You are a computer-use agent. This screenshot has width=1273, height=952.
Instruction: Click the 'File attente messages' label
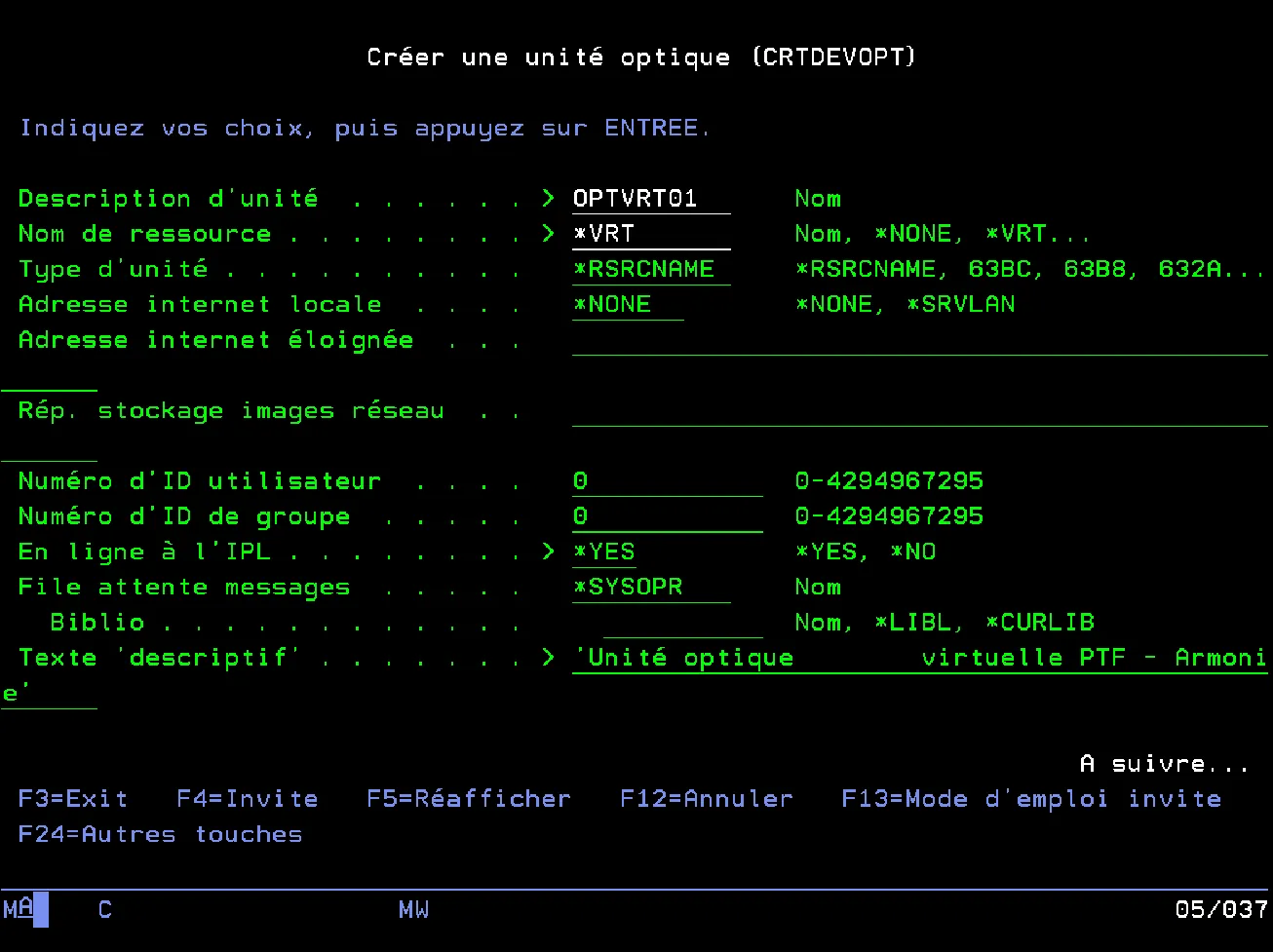(x=184, y=587)
